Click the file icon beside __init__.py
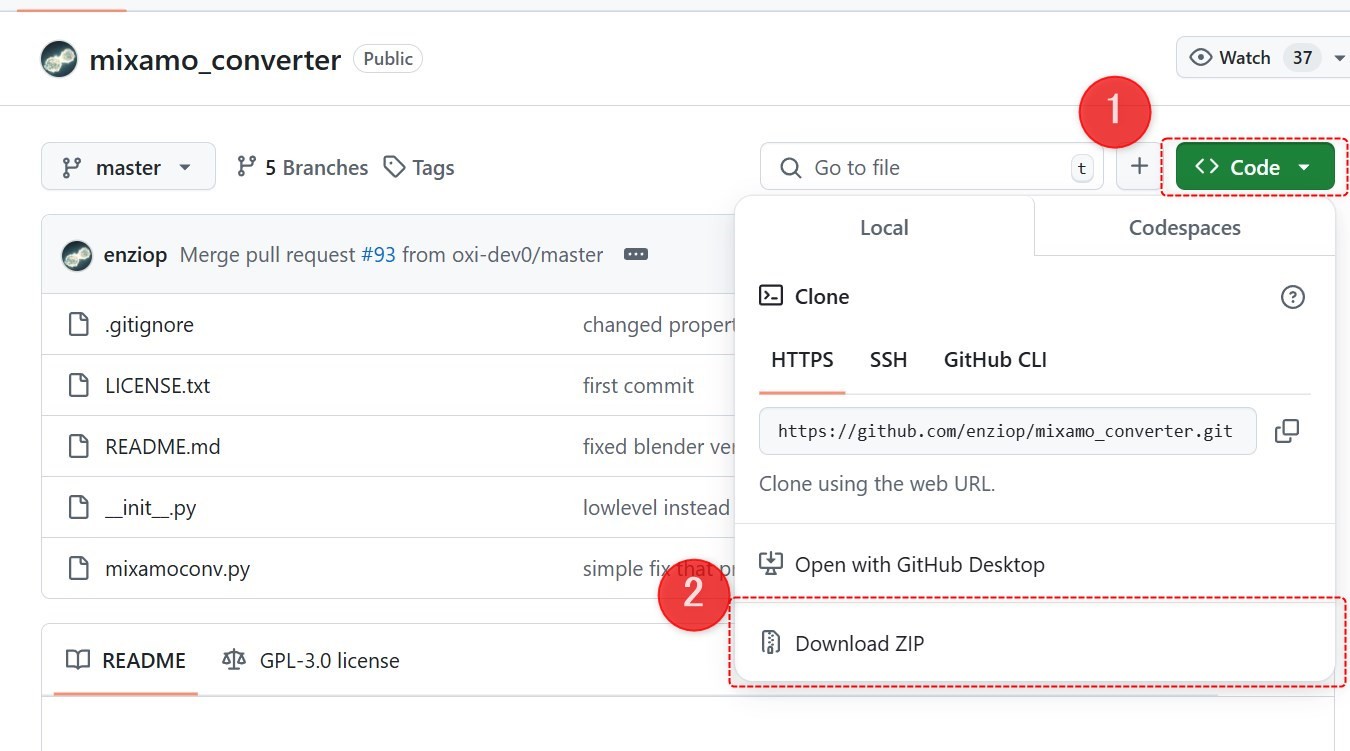This screenshot has height=751, width=1350. pos(78,508)
